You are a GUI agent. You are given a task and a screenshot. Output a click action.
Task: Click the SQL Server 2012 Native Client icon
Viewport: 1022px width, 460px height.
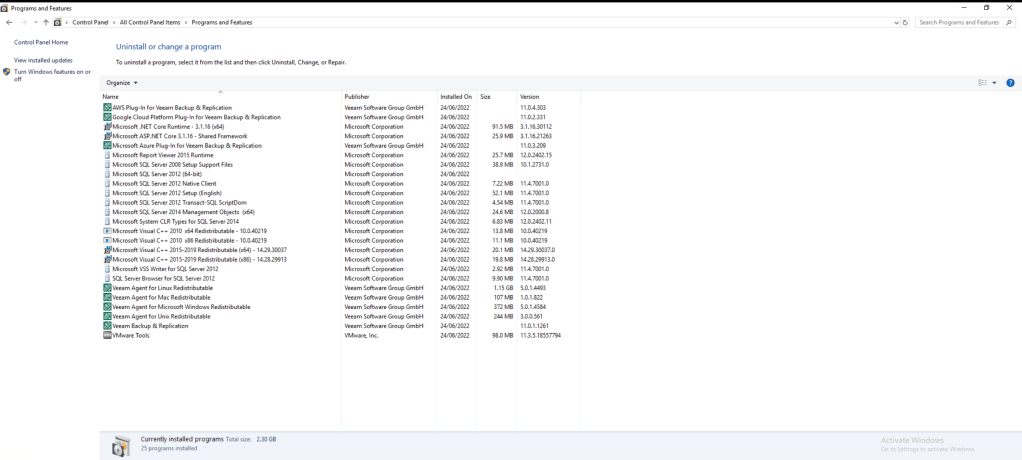[x=107, y=184]
